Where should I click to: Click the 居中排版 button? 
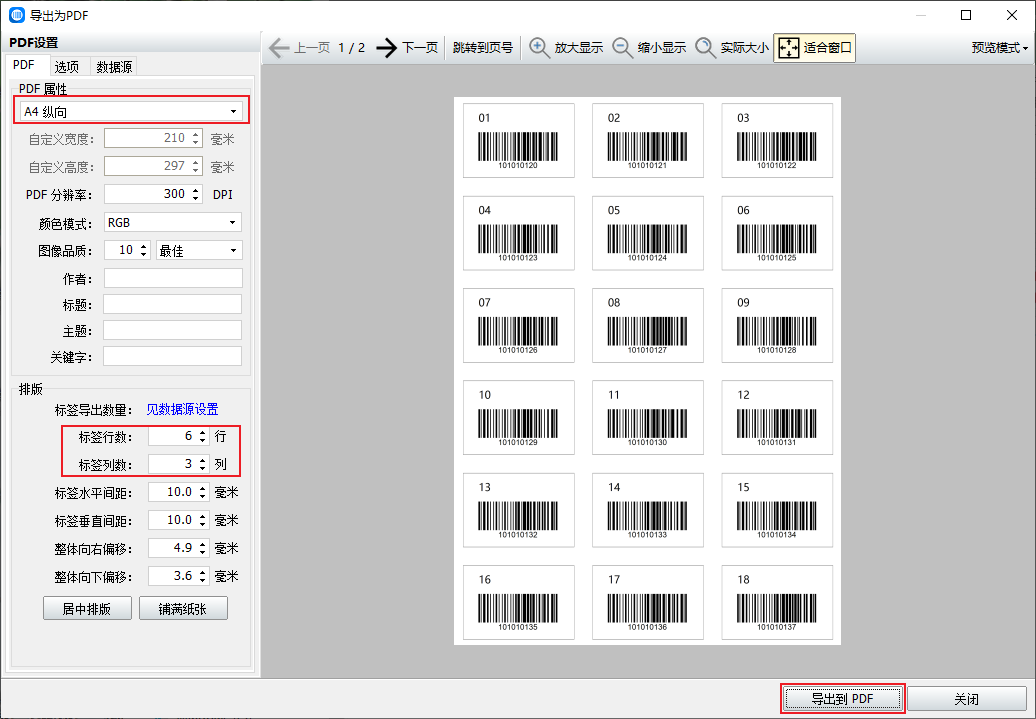point(87,609)
